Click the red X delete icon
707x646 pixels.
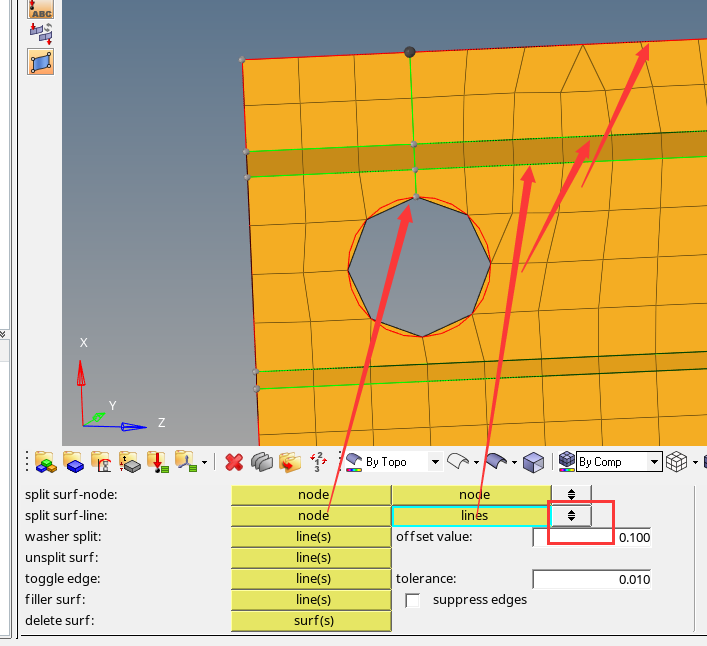(234, 462)
